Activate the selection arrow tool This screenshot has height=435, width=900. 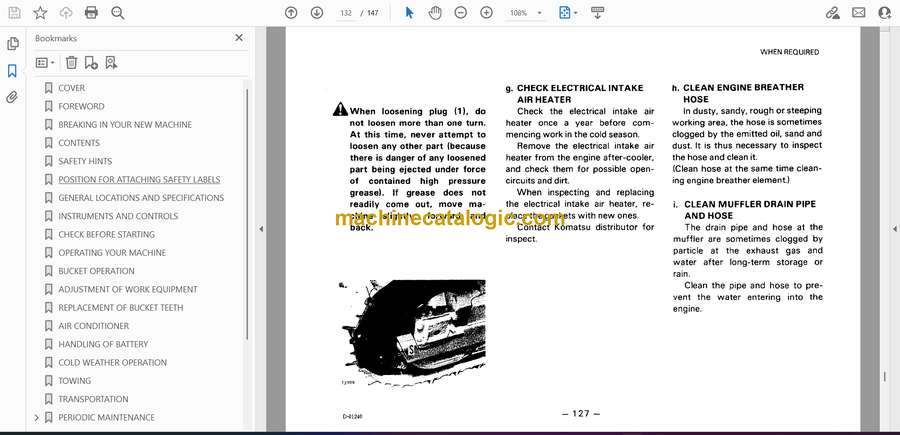tap(409, 13)
